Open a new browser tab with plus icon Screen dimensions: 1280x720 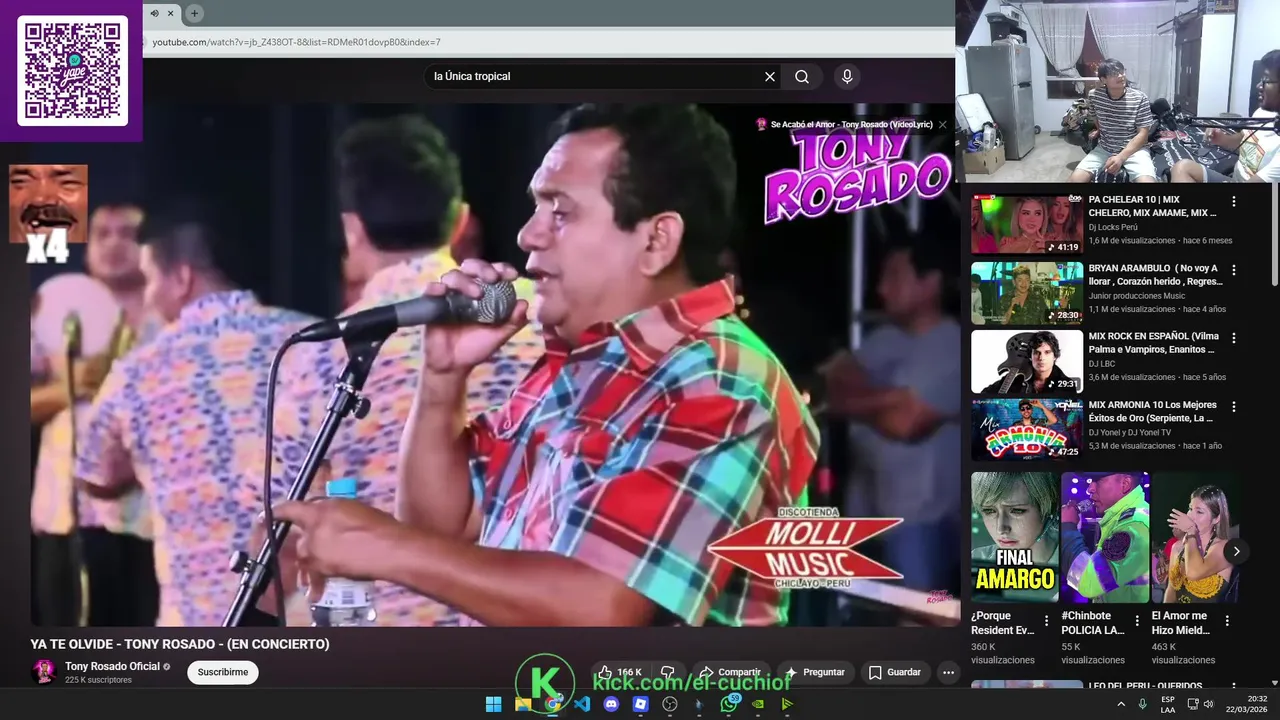click(195, 13)
